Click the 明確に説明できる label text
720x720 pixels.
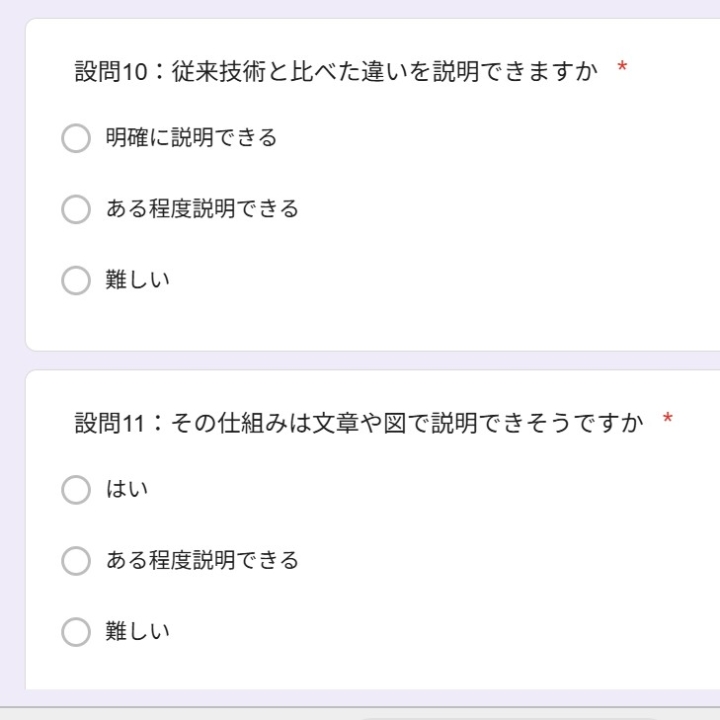191,138
